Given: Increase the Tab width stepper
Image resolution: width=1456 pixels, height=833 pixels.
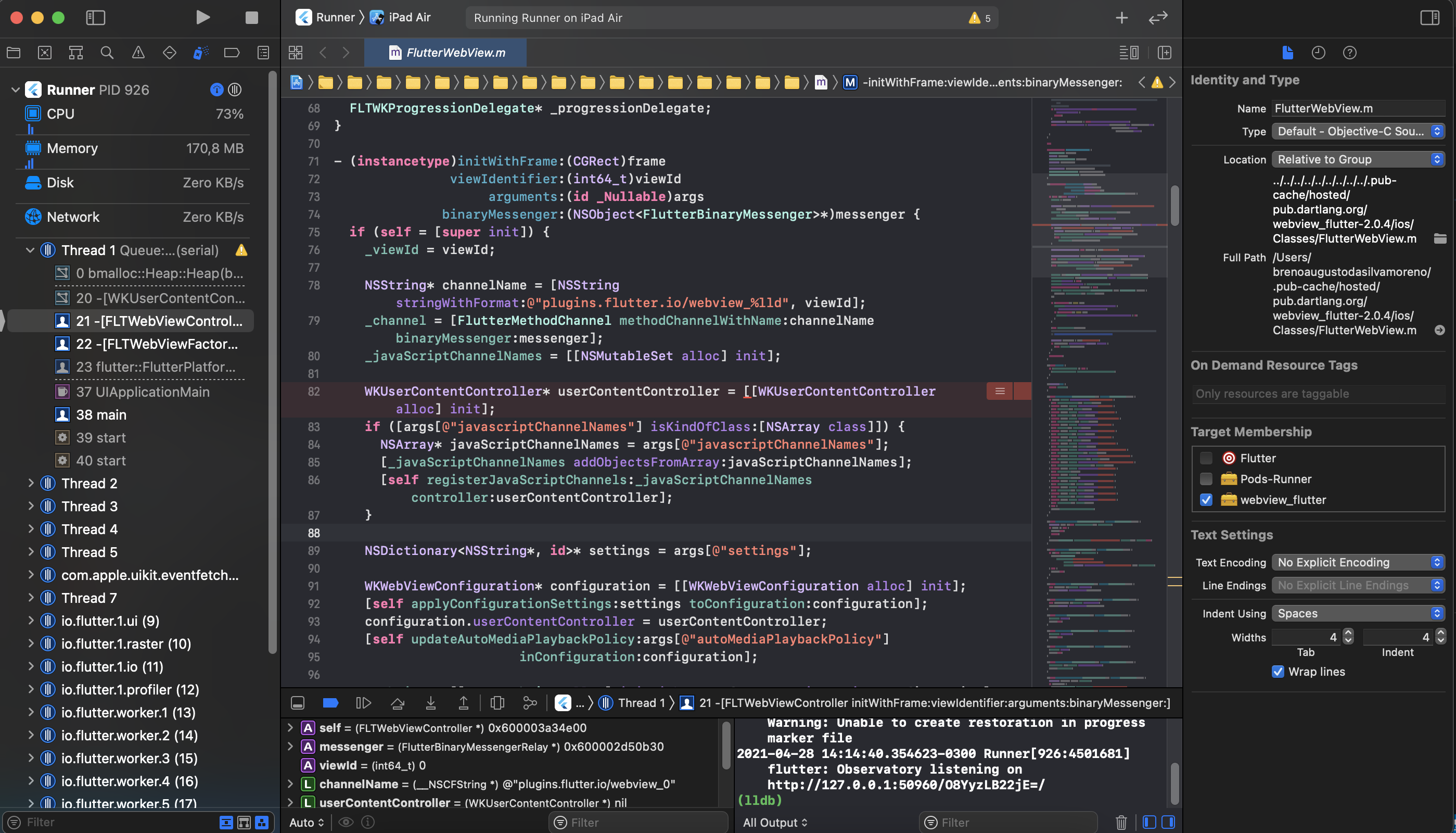Looking at the screenshot, I should coord(1348,633).
